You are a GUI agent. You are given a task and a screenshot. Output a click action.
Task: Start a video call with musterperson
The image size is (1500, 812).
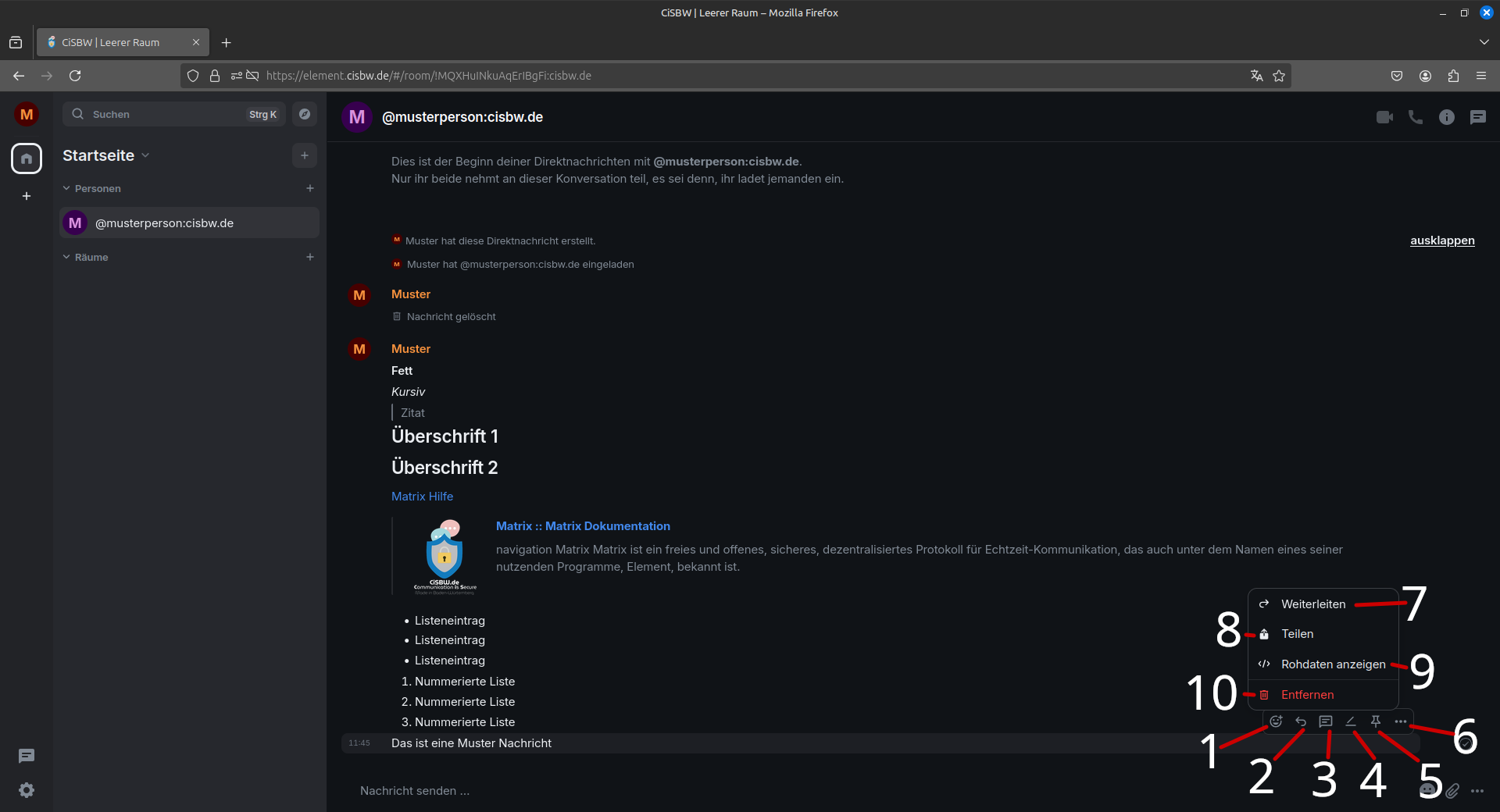coord(1384,117)
